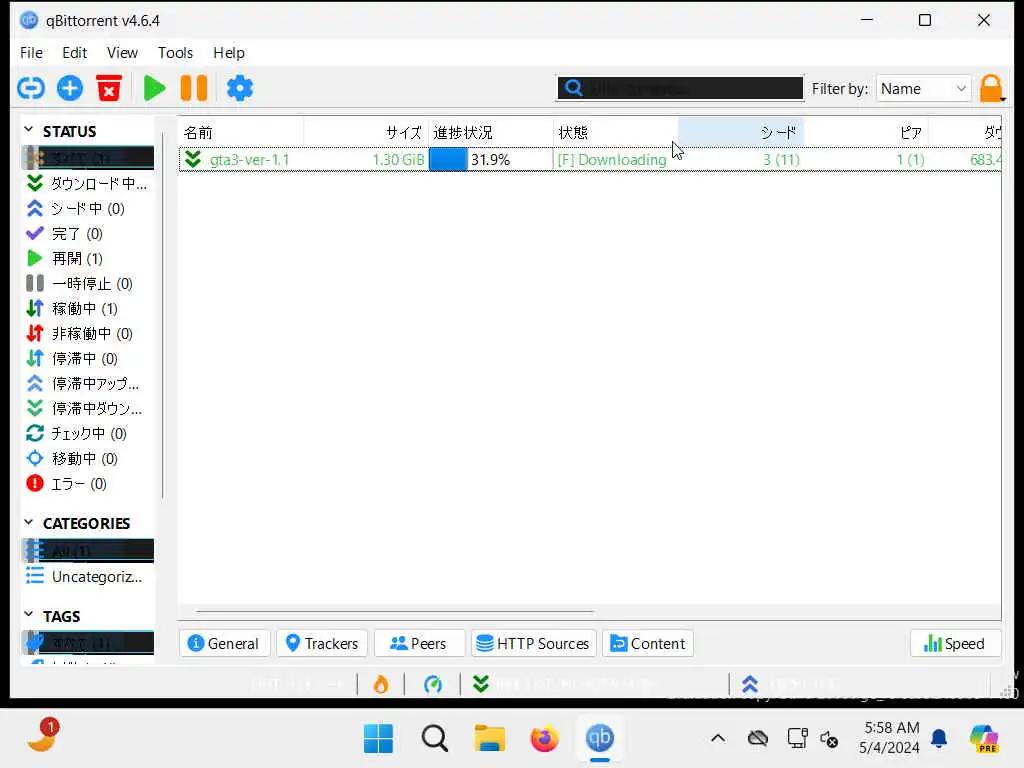Click the torrent filter search field
Viewport: 1024px width, 768px height.
[x=679, y=88]
